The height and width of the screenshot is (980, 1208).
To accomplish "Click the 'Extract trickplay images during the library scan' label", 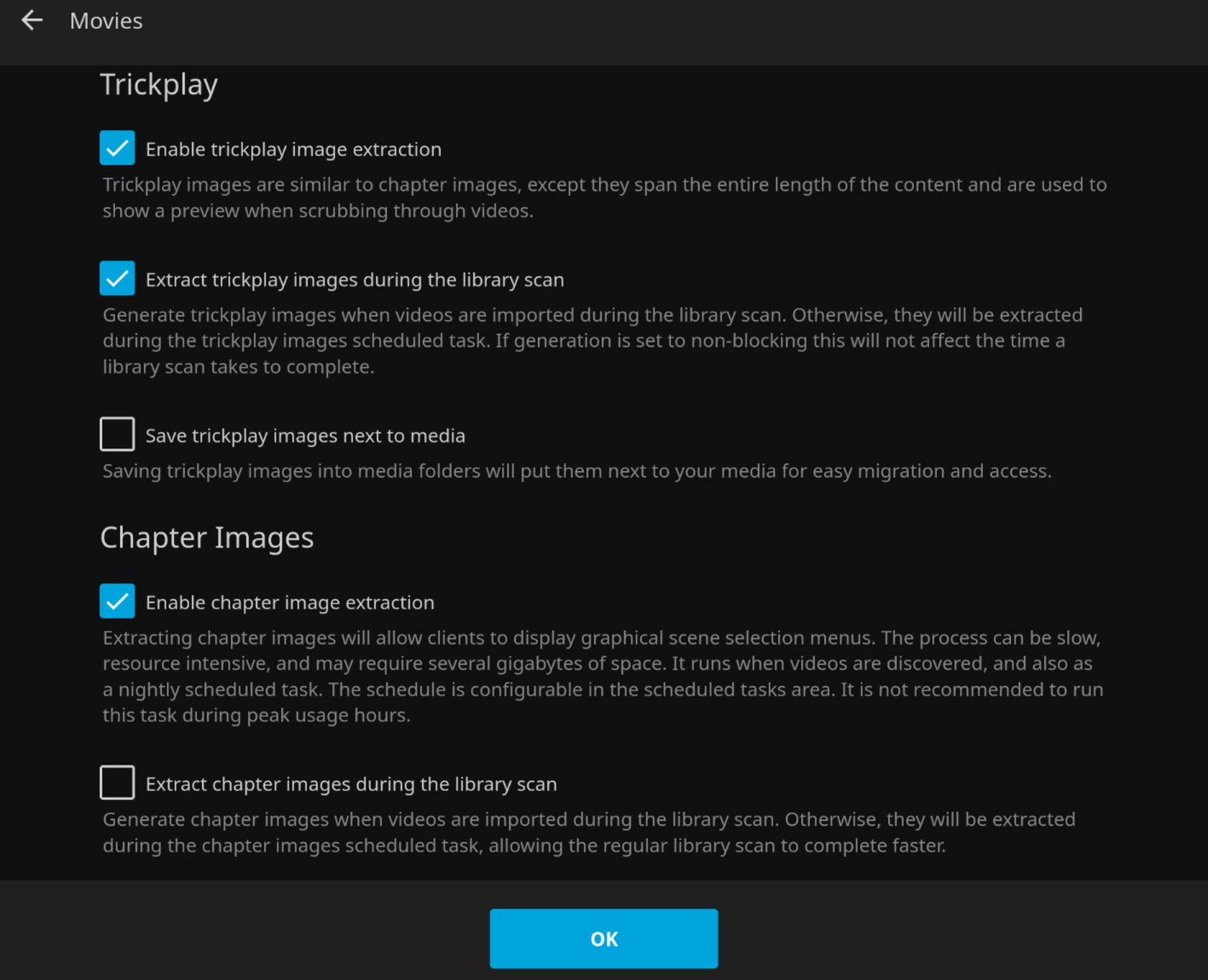I will (355, 280).
